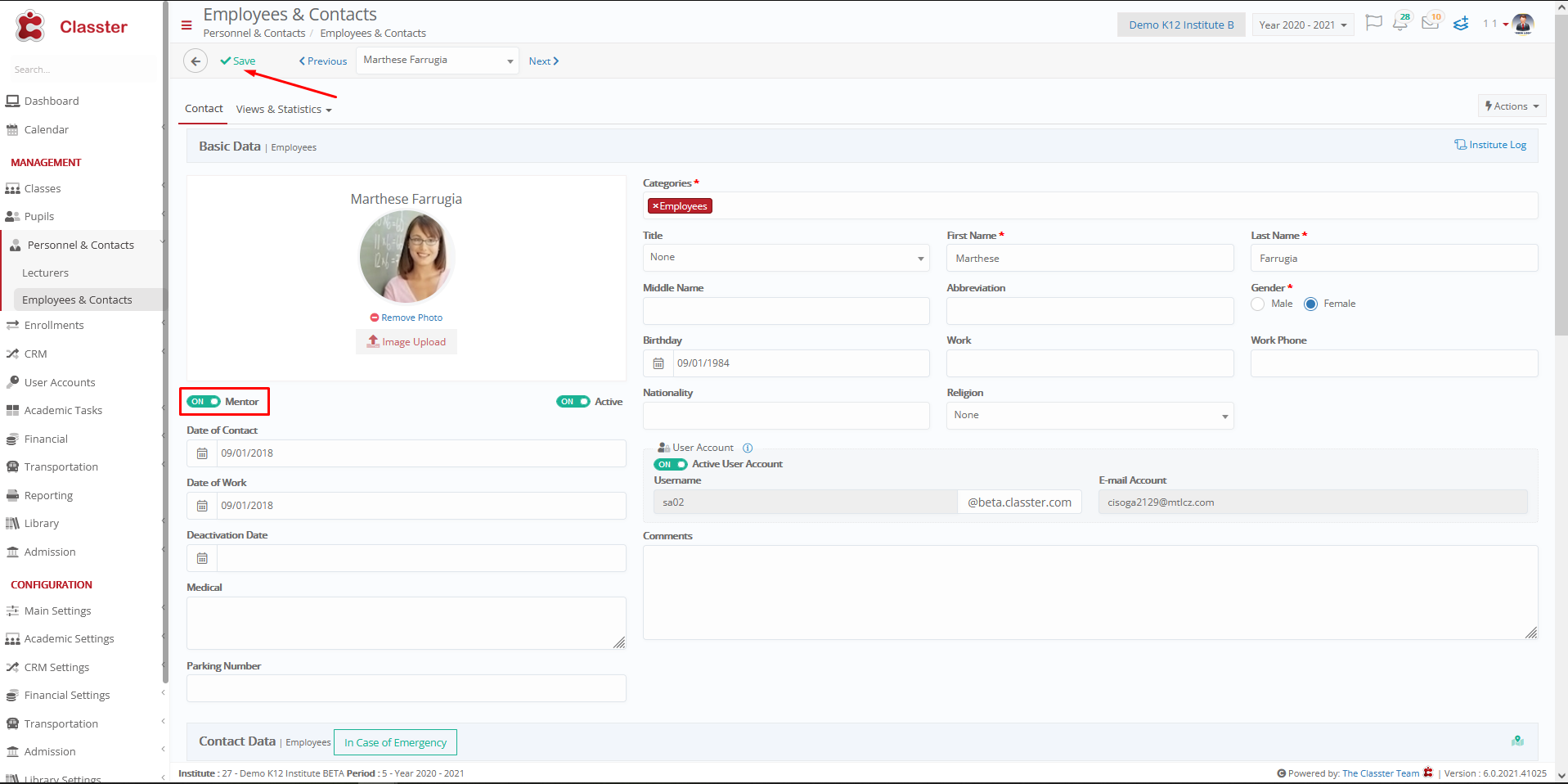Image resolution: width=1568 pixels, height=784 pixels.
Task: Toggle Active User Account switch
Action: click(x=671, y=464)
